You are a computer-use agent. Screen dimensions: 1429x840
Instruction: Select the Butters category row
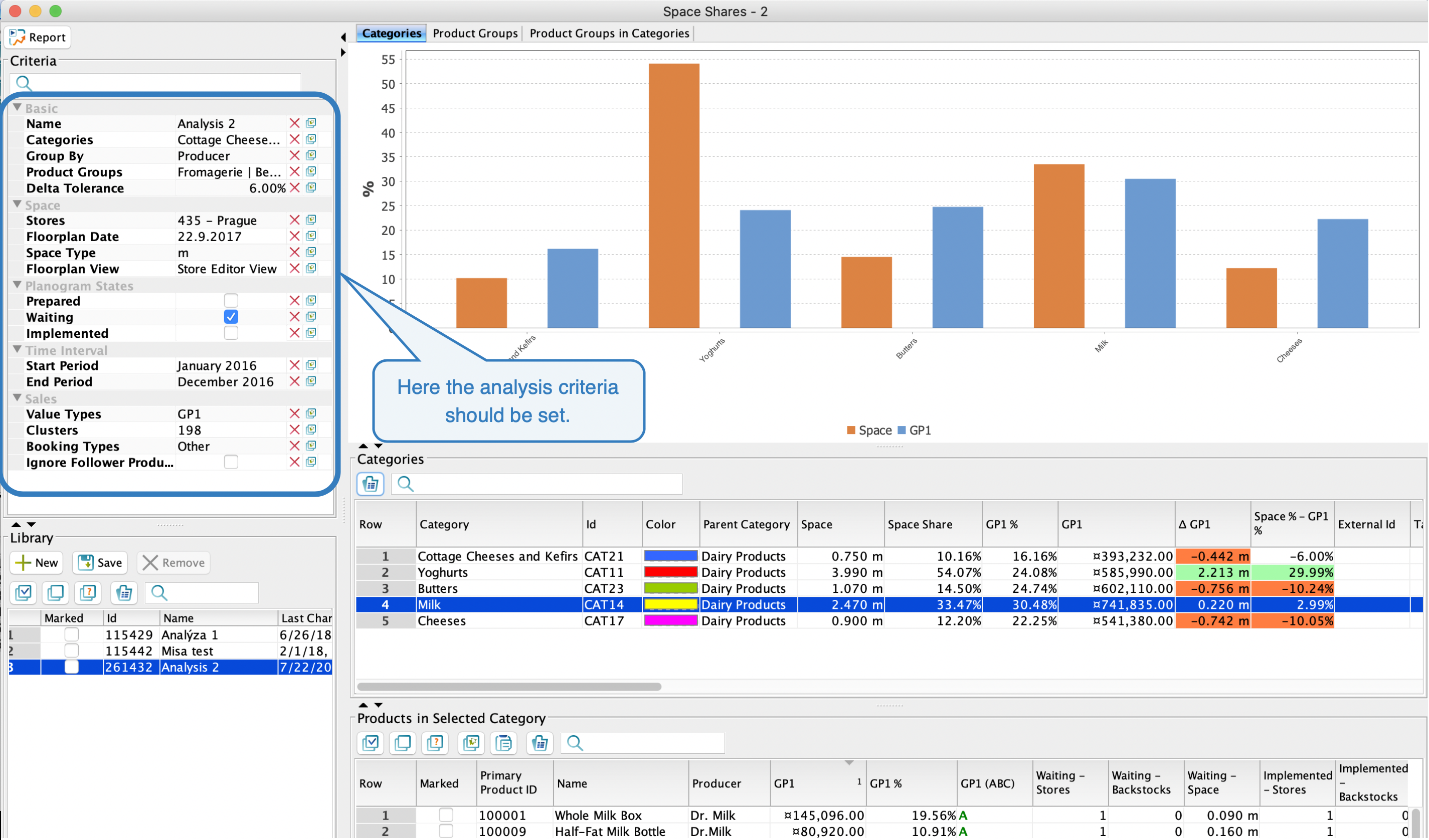coord(889,589)
